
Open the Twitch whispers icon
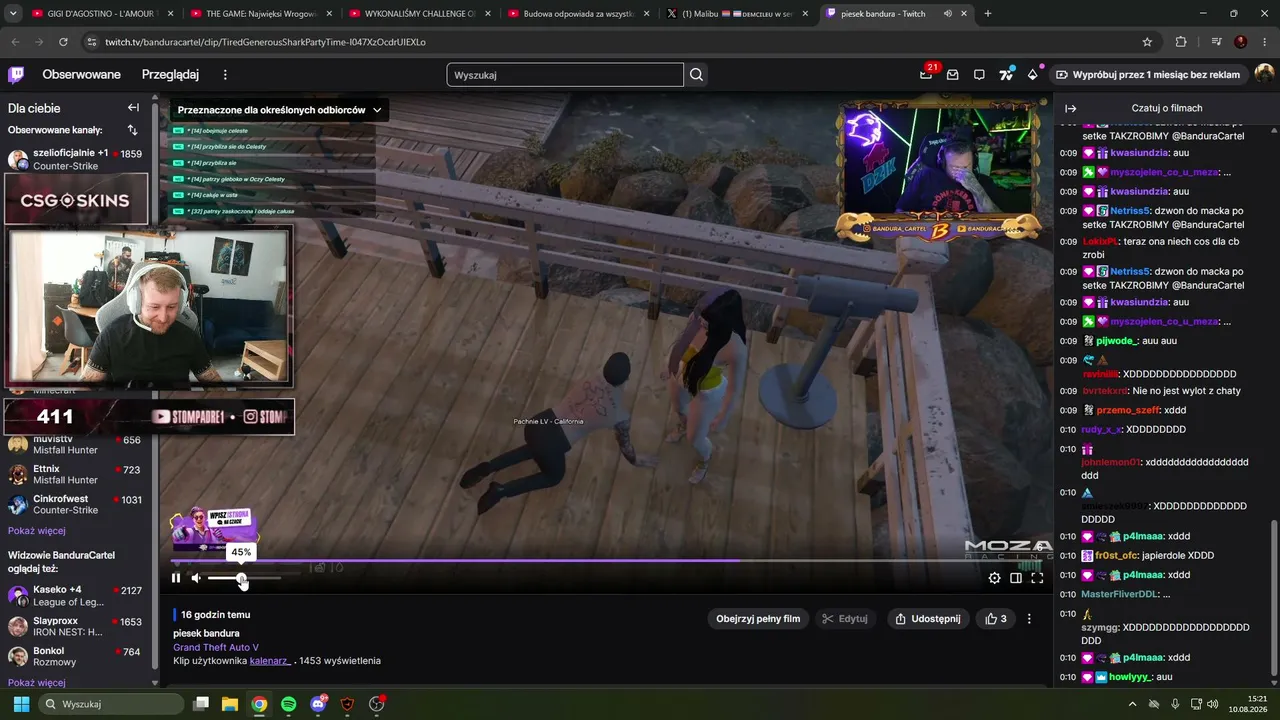(979, 75)
